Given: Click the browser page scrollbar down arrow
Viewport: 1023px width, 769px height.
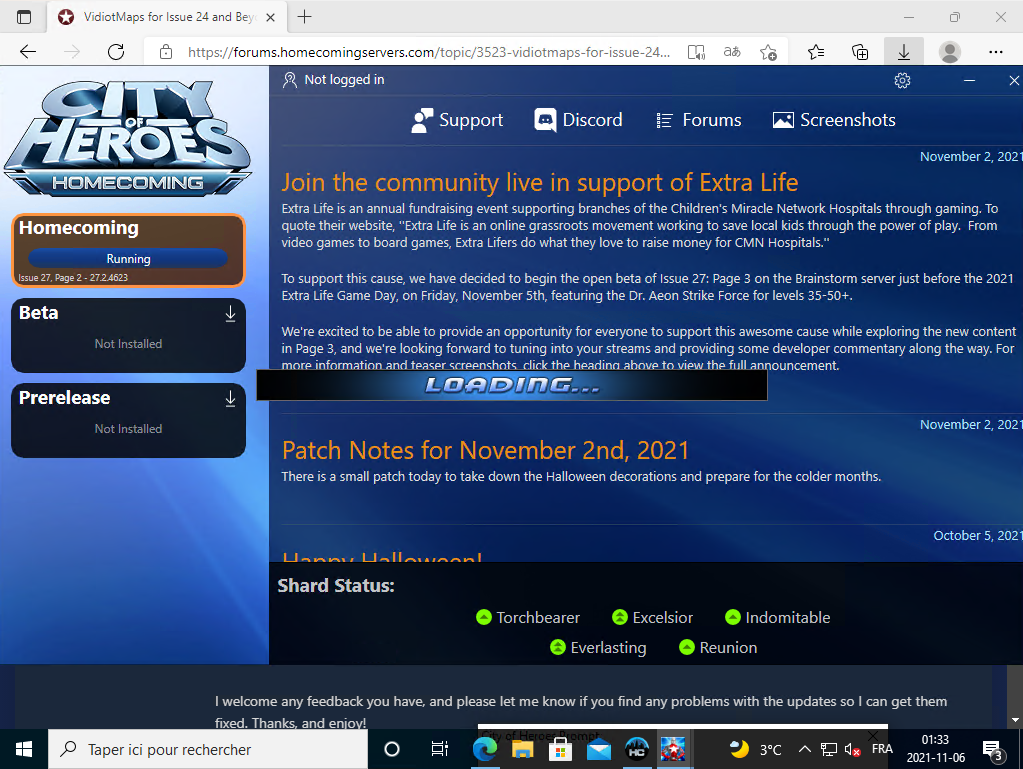Looking at the screenshot, I should [x=1015, y=720].
